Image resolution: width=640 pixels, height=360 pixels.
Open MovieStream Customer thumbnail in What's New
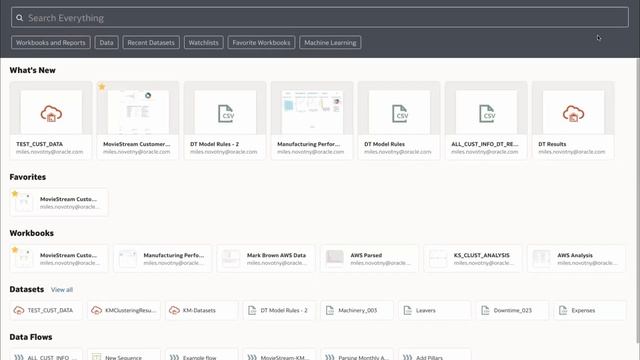click(x=138, y=112)
